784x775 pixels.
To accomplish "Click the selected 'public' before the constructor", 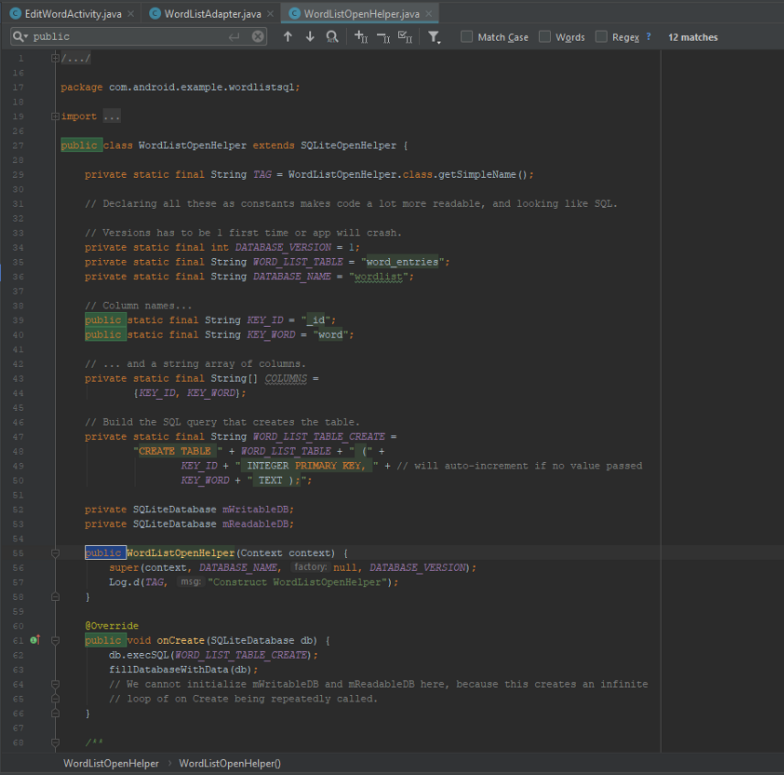I will click(x=106, y=553).
